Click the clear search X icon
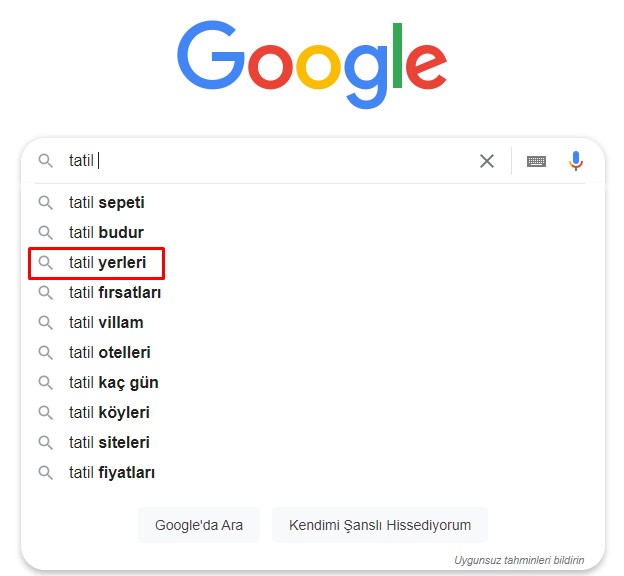This screenshot has height=576, width=624. click(487, 161)
